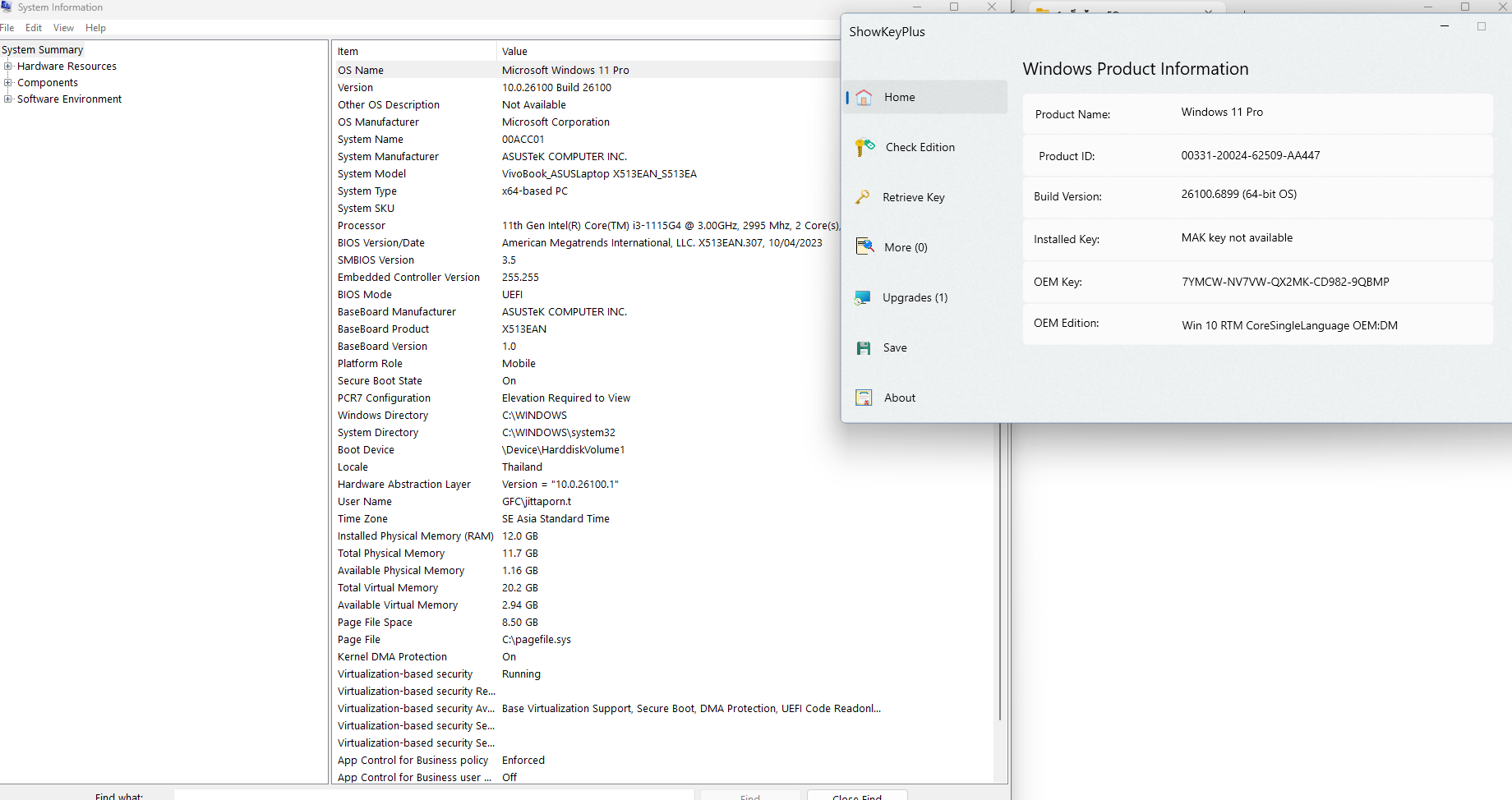Click the More (0) icon

coord(864,247)
